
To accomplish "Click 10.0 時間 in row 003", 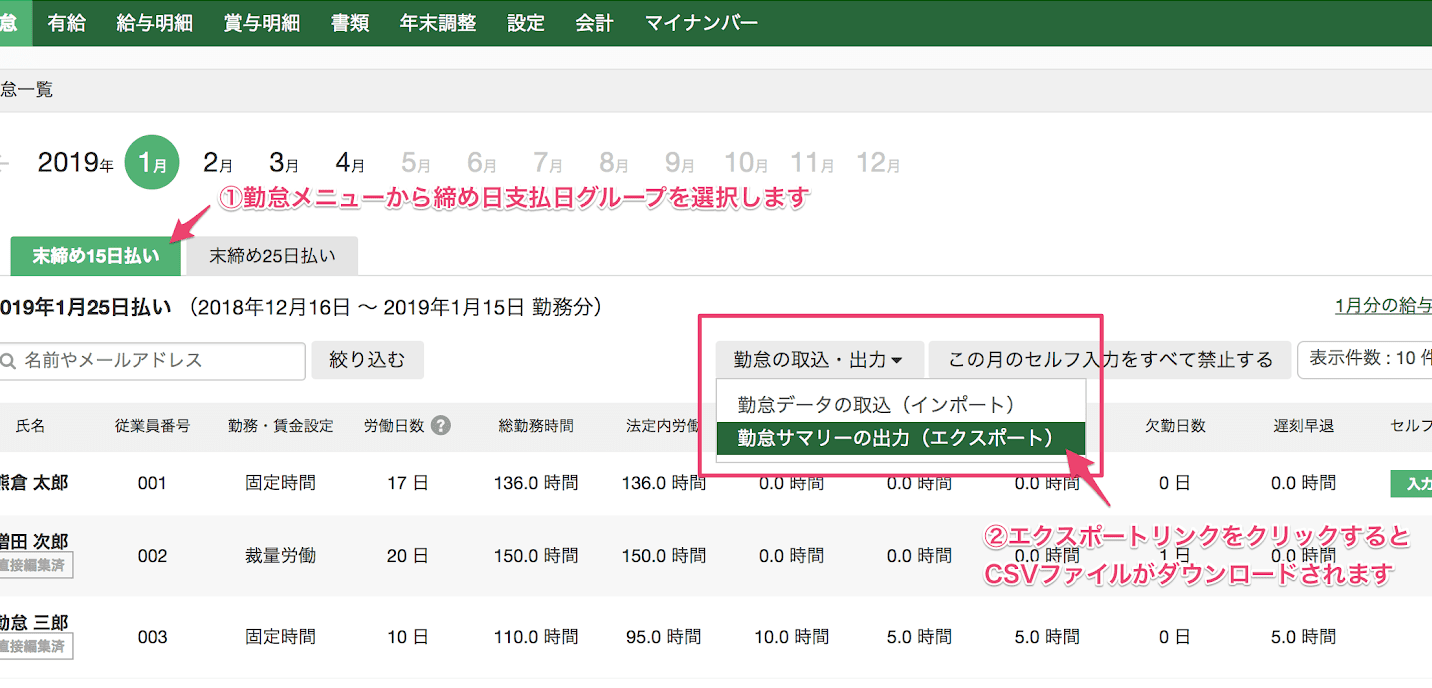I will (792, 637).
